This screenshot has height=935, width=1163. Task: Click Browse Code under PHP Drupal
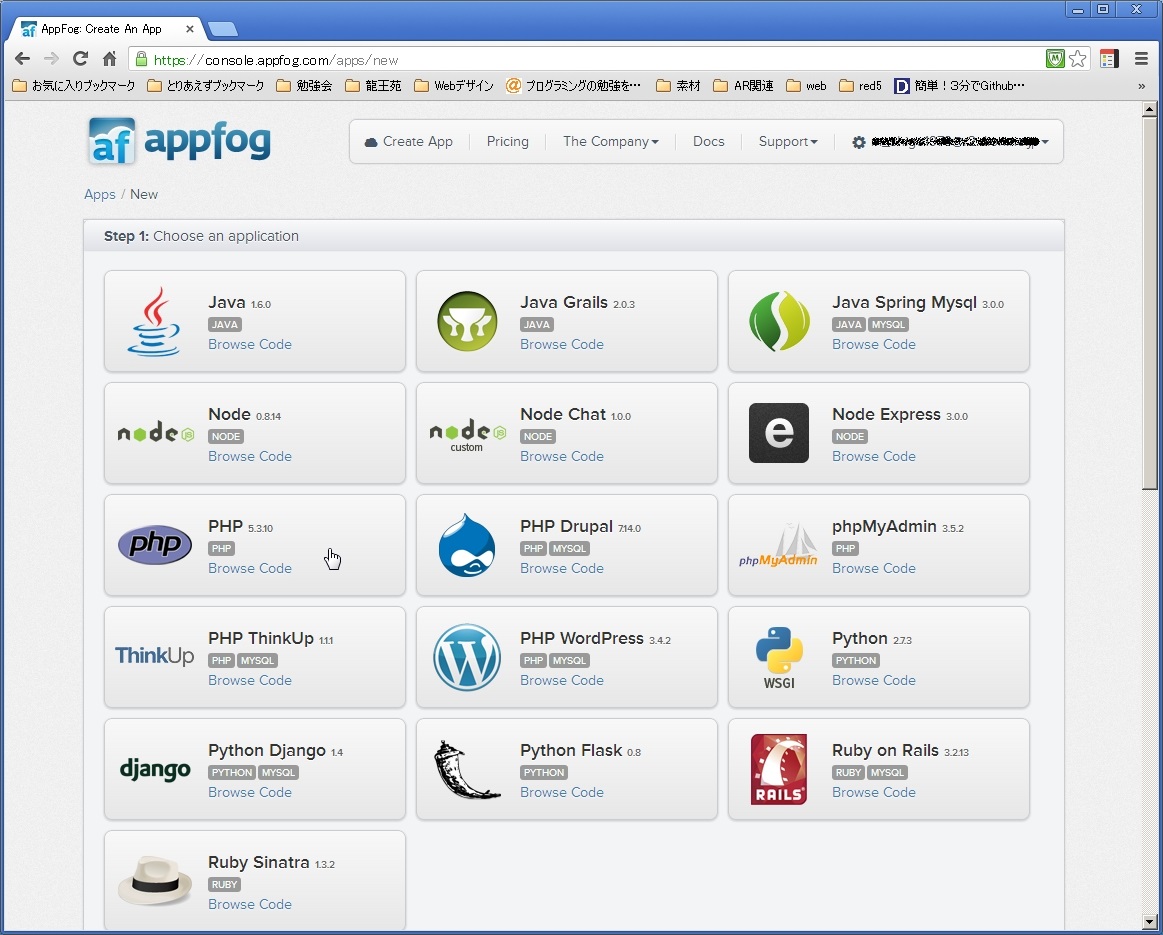(561, 568)
